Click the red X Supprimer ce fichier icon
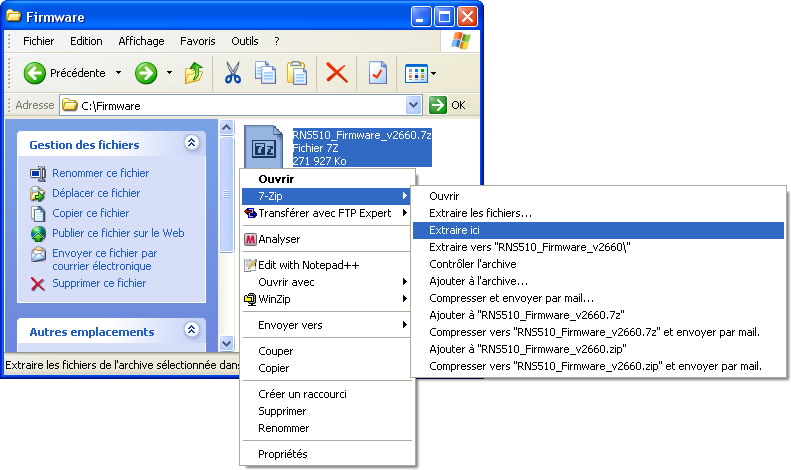Image resolution: width=791 pixels, height=470 pixels. click(x=38, y=284)
